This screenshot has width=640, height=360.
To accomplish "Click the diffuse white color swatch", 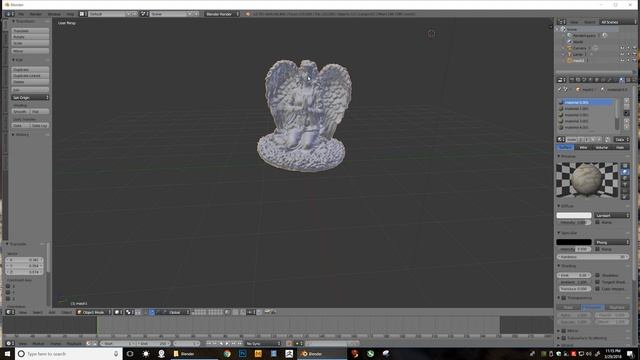I will (x=574, y=215).
